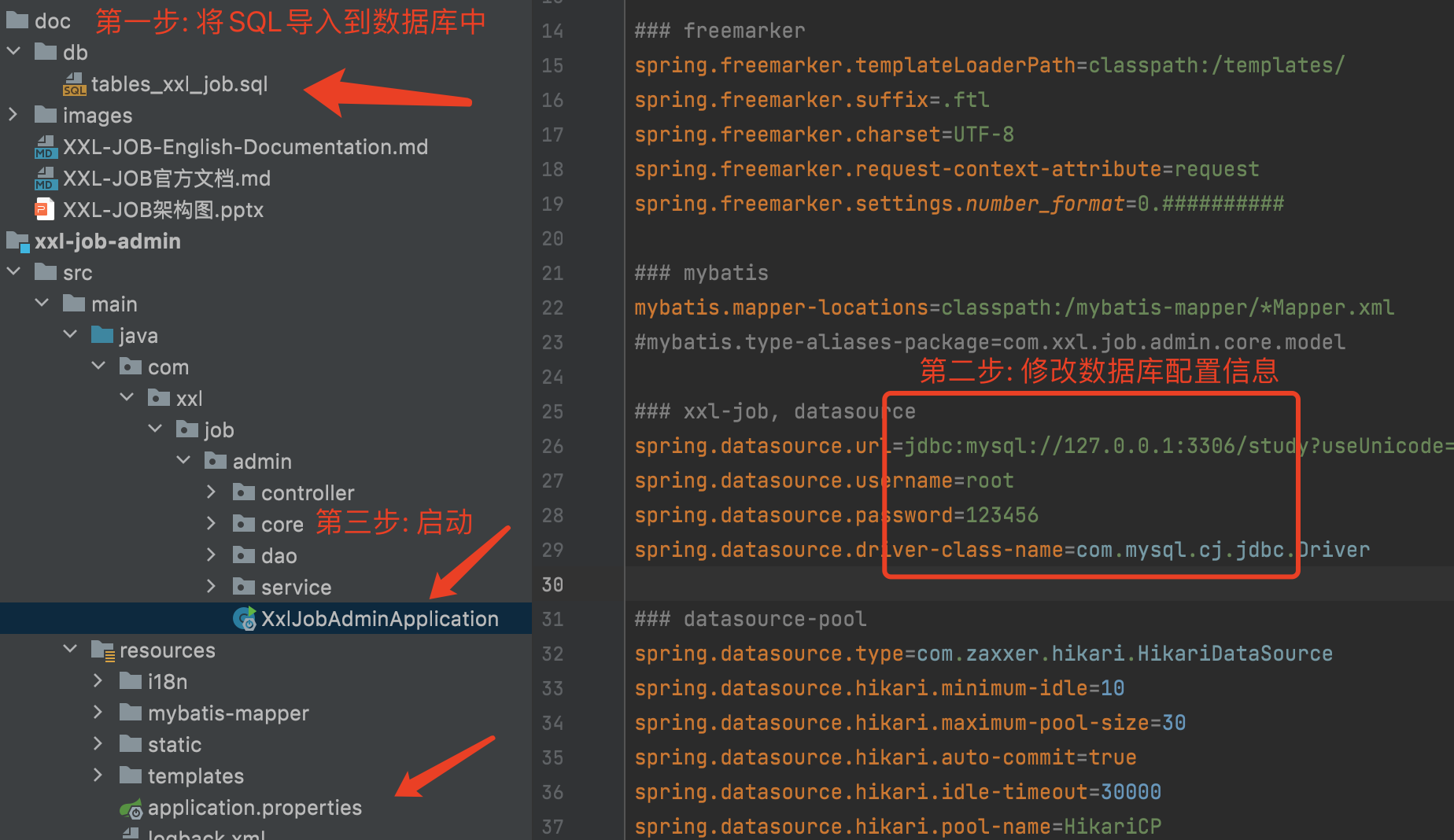The height and width of the screenshot is (840, 1454).
Task: Collapse the main folder
Action: tap(42, 304)
